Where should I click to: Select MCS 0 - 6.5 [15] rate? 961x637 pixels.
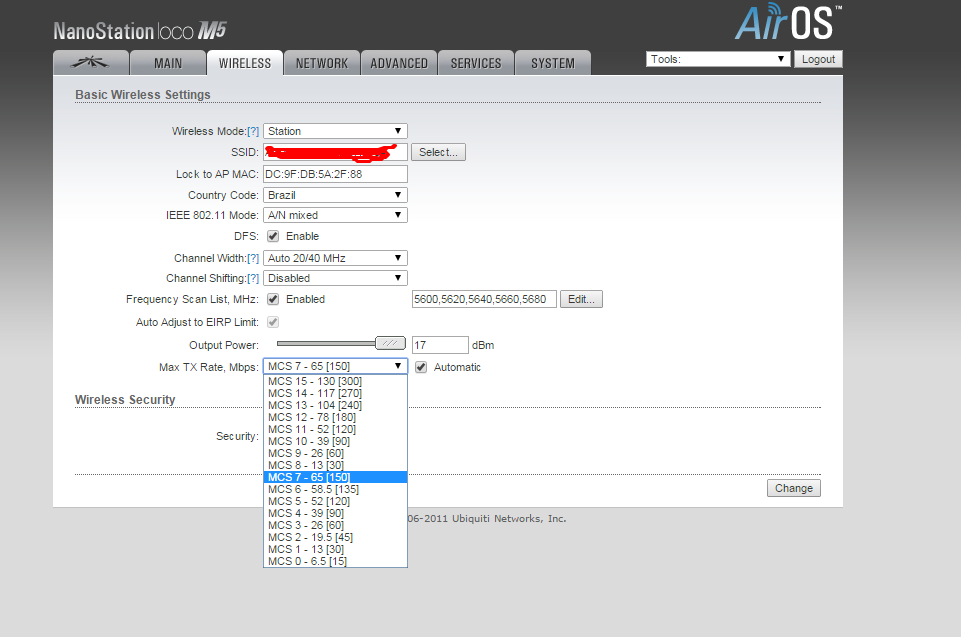click(x=335, y=561)
